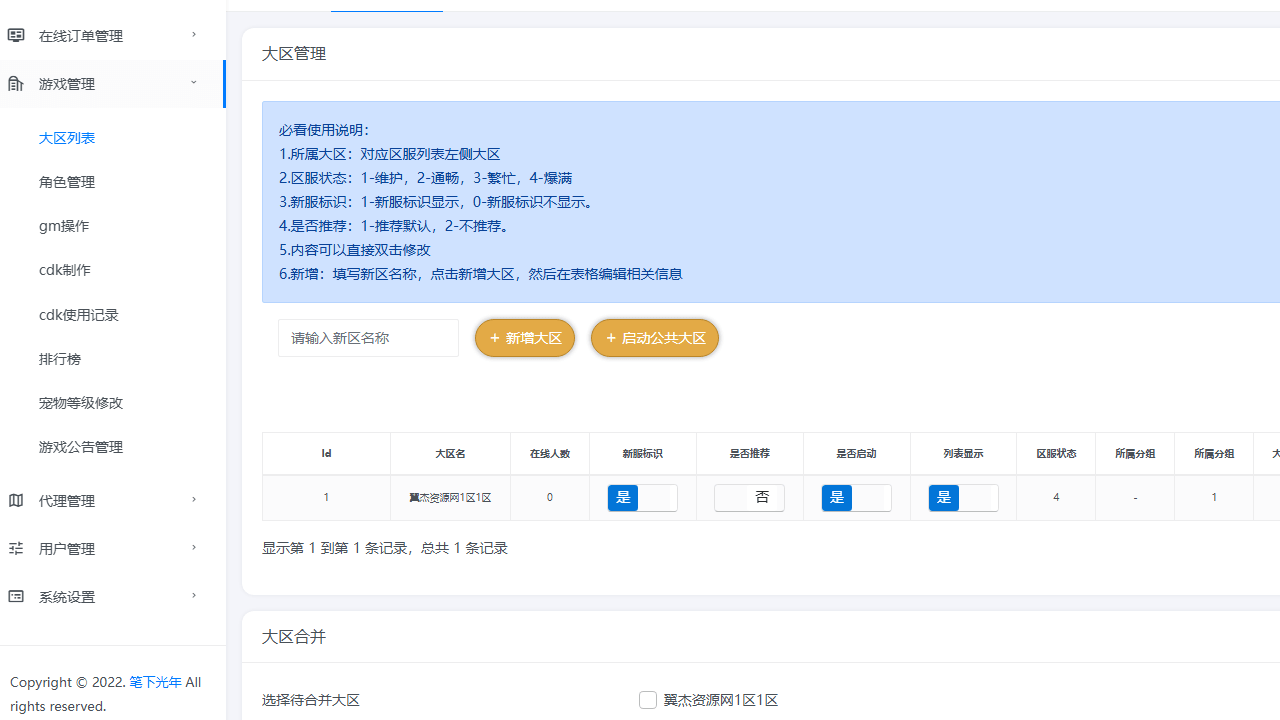Collapse the 游戏管理 menu arrow
Image resolution: width=1280 pixels, height=720 pixels.
coord(194,83)
